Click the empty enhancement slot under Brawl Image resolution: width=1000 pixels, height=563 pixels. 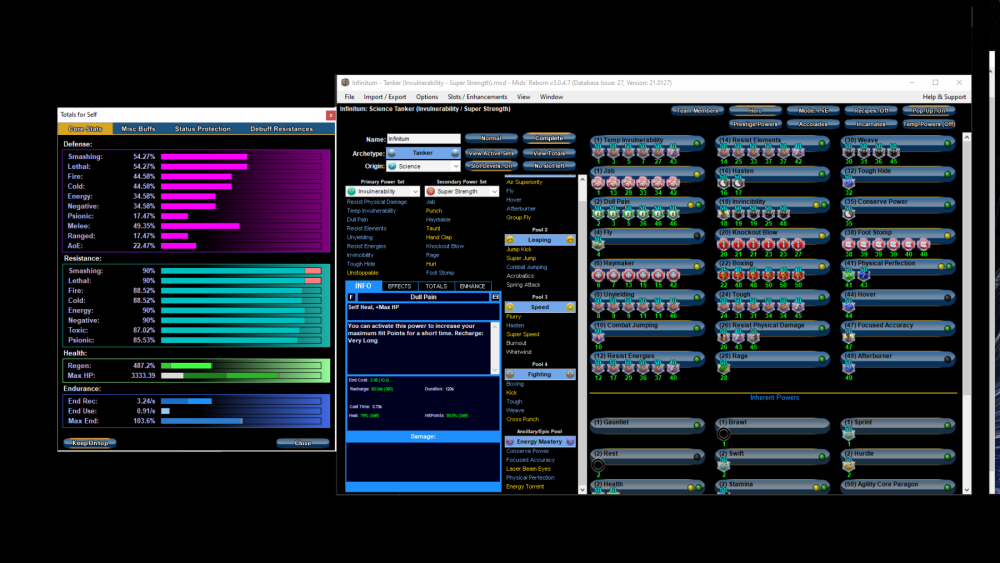(724, 433)
